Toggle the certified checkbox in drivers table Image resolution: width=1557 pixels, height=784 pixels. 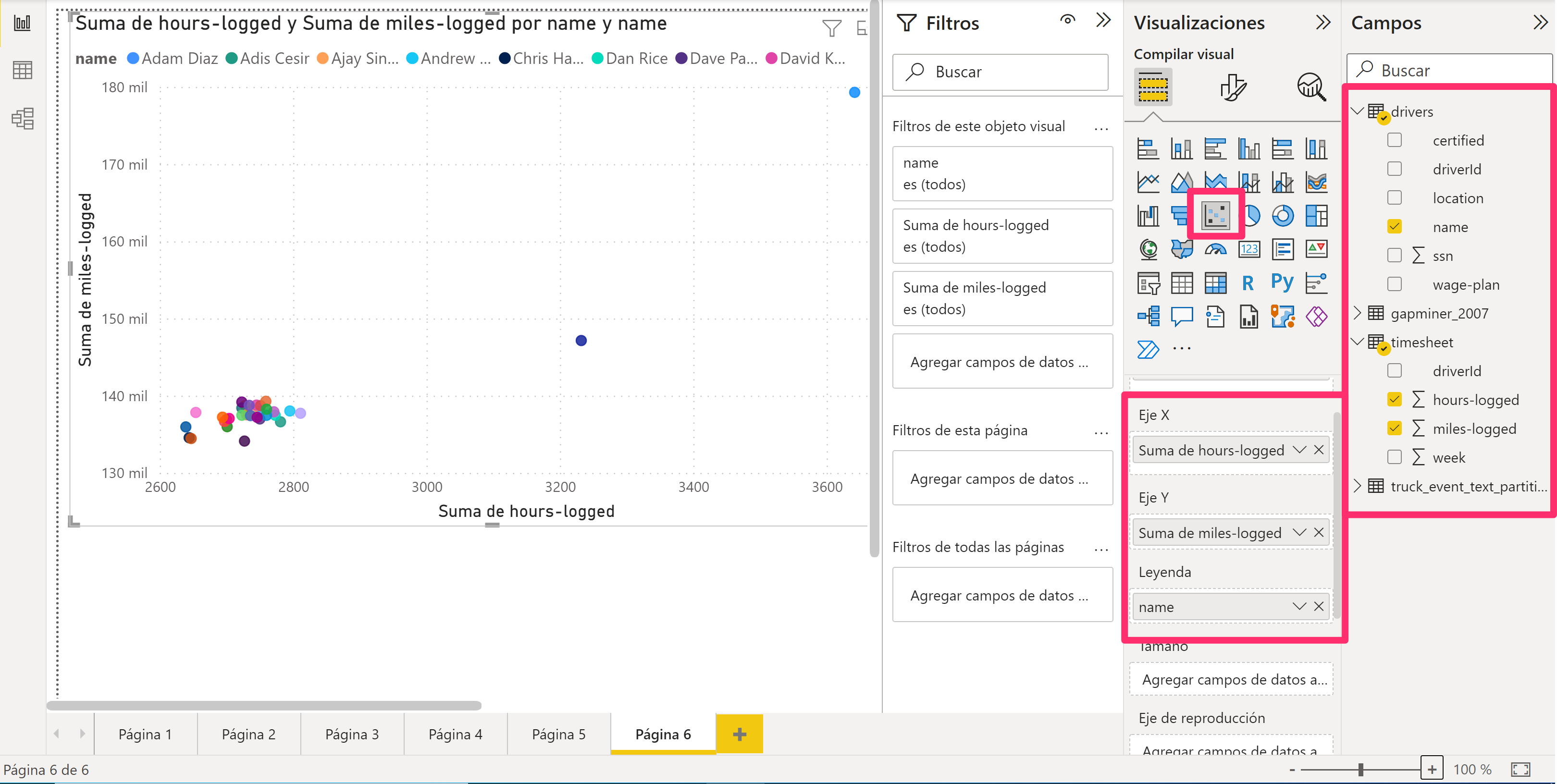(1394, 140)
